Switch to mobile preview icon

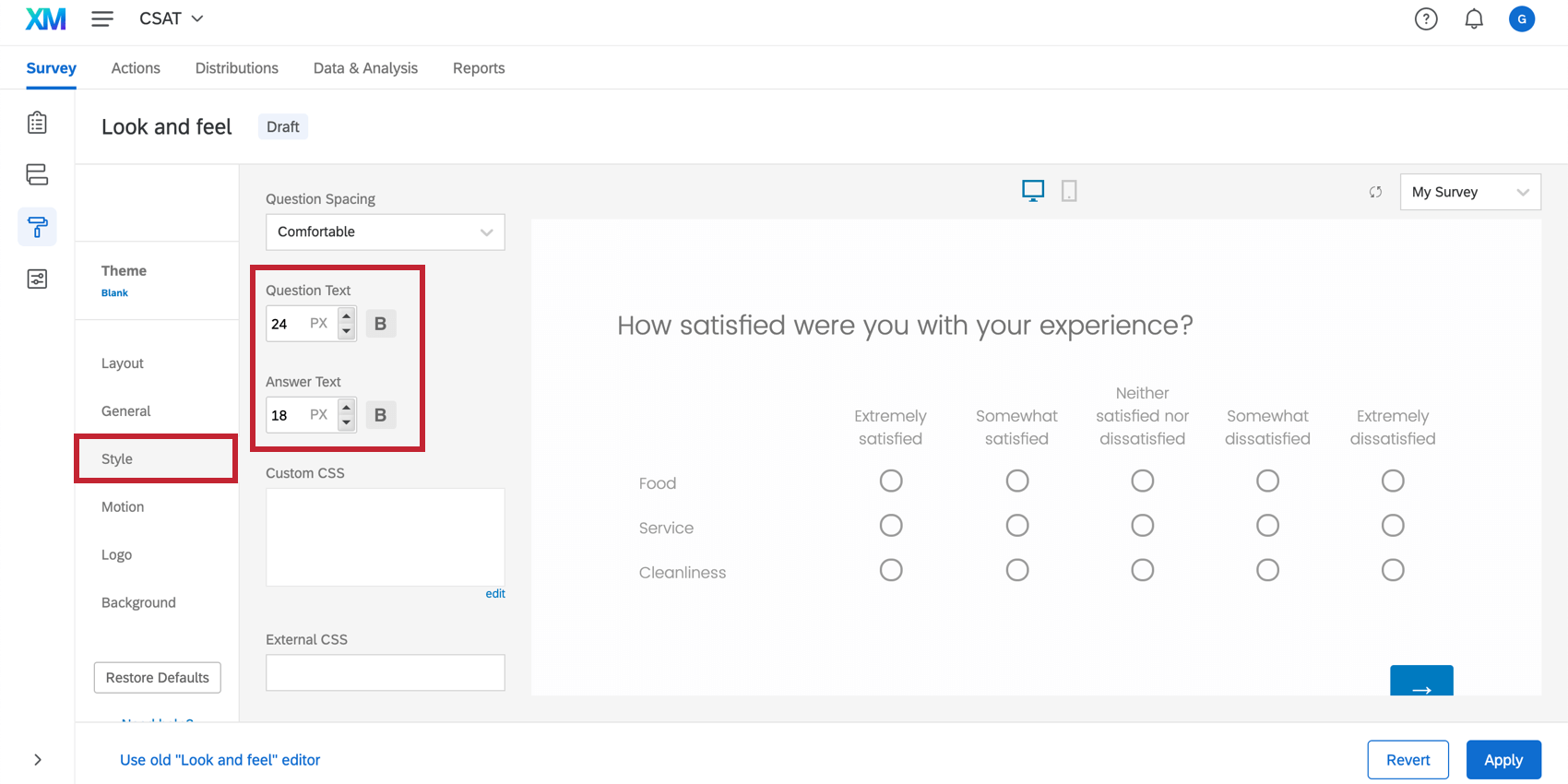pyautogui.click(x=1069, y=191)
